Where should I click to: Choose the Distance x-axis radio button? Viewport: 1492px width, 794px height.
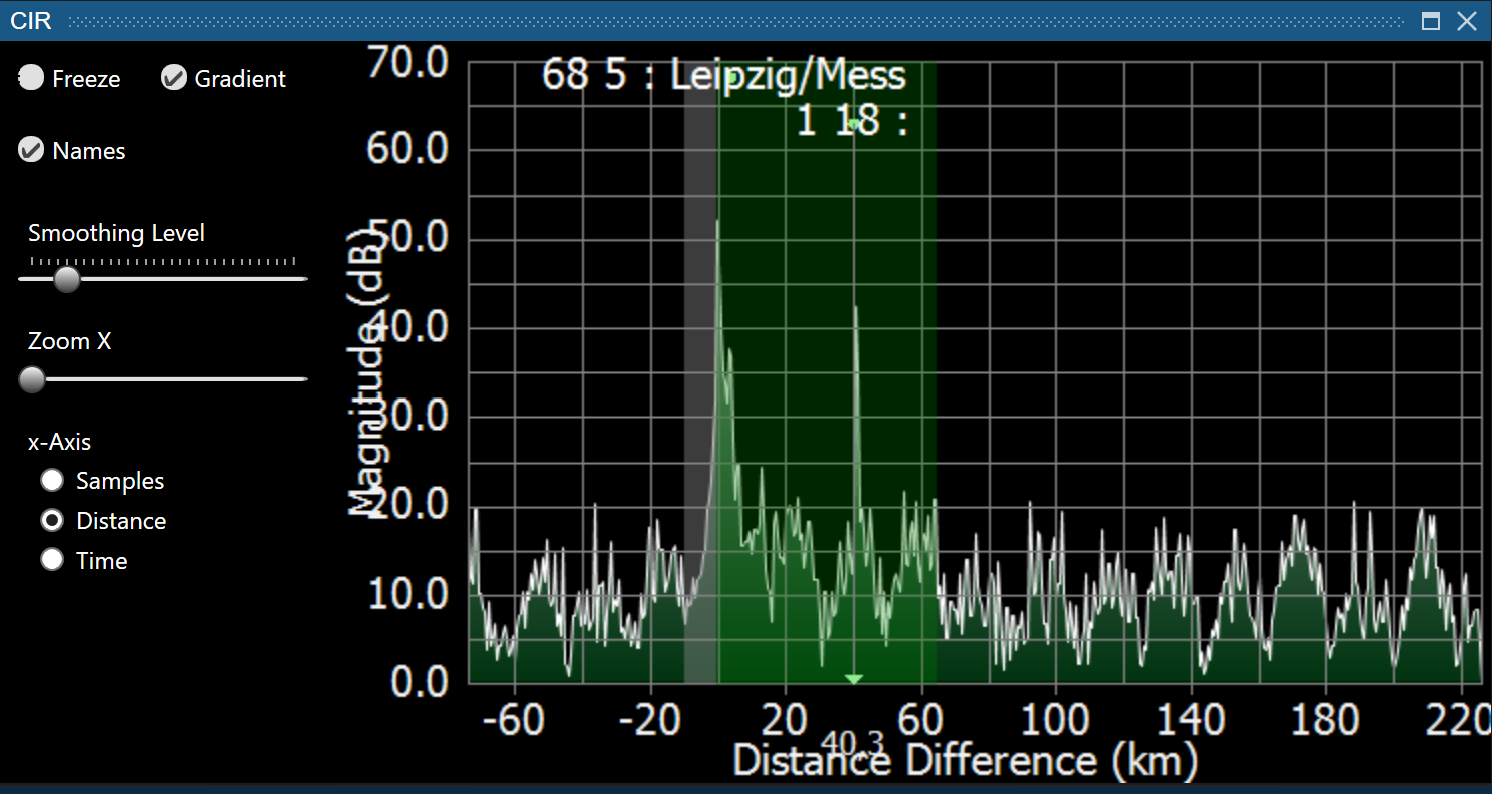(x=52, y=521)
